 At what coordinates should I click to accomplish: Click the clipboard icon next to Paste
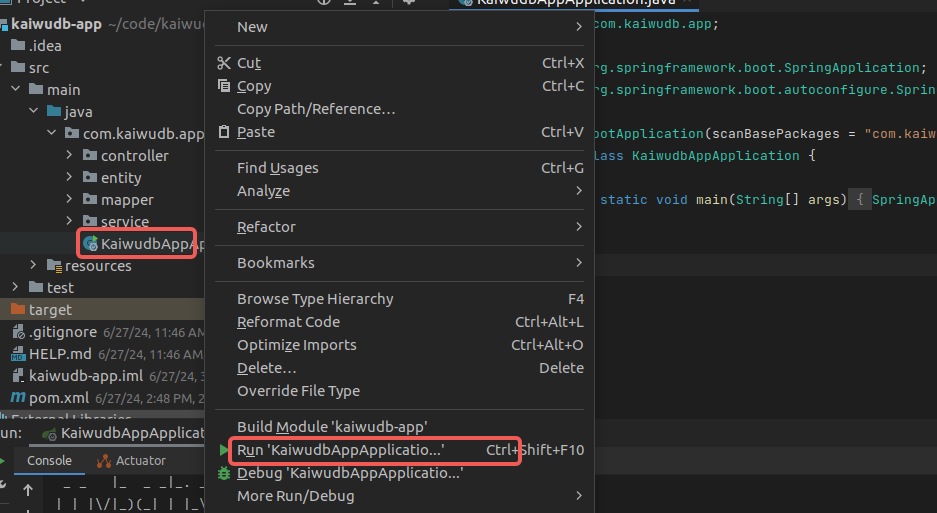(x=224, y=132)
